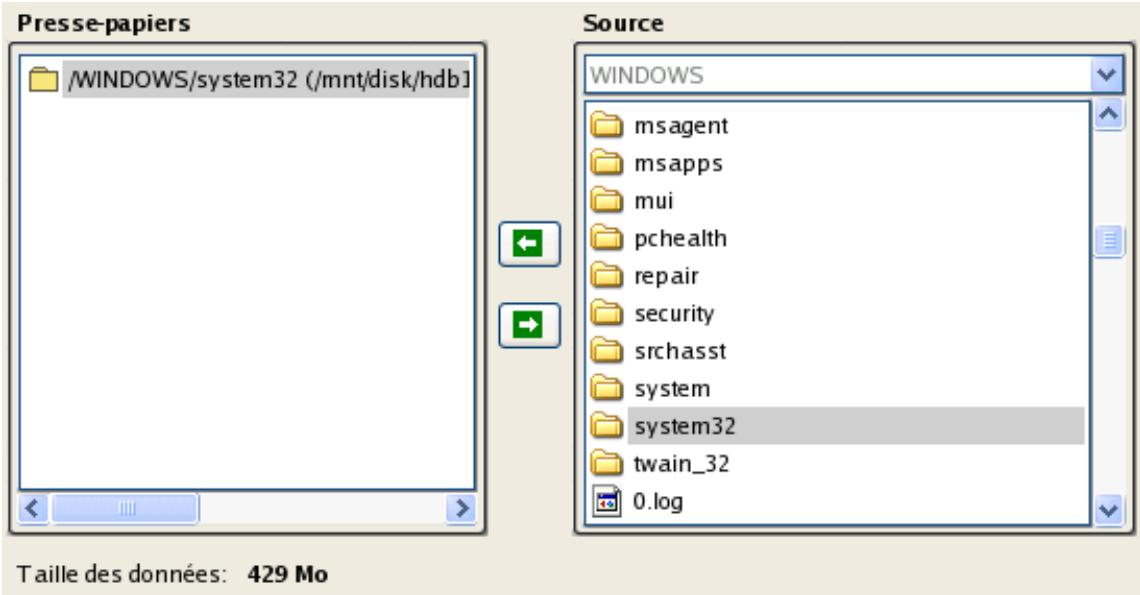
Task: Click the clipboard horizontal scrollbar thumb
Action: coord(125,508)
